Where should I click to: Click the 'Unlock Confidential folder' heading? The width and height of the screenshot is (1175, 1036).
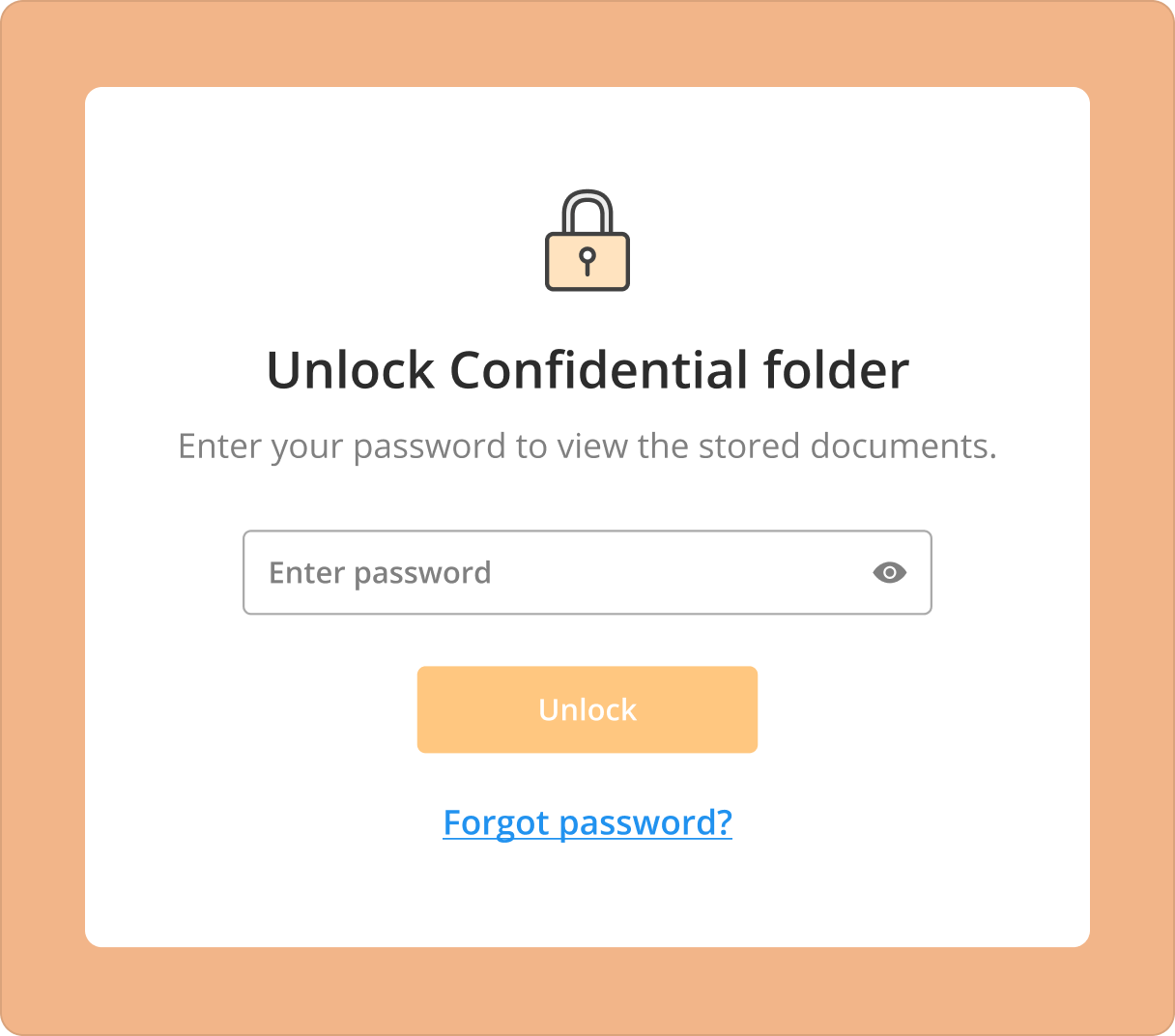587,370
